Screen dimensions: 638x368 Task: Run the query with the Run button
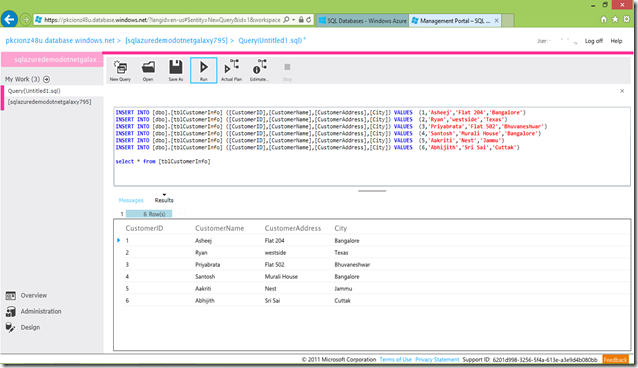203,70
